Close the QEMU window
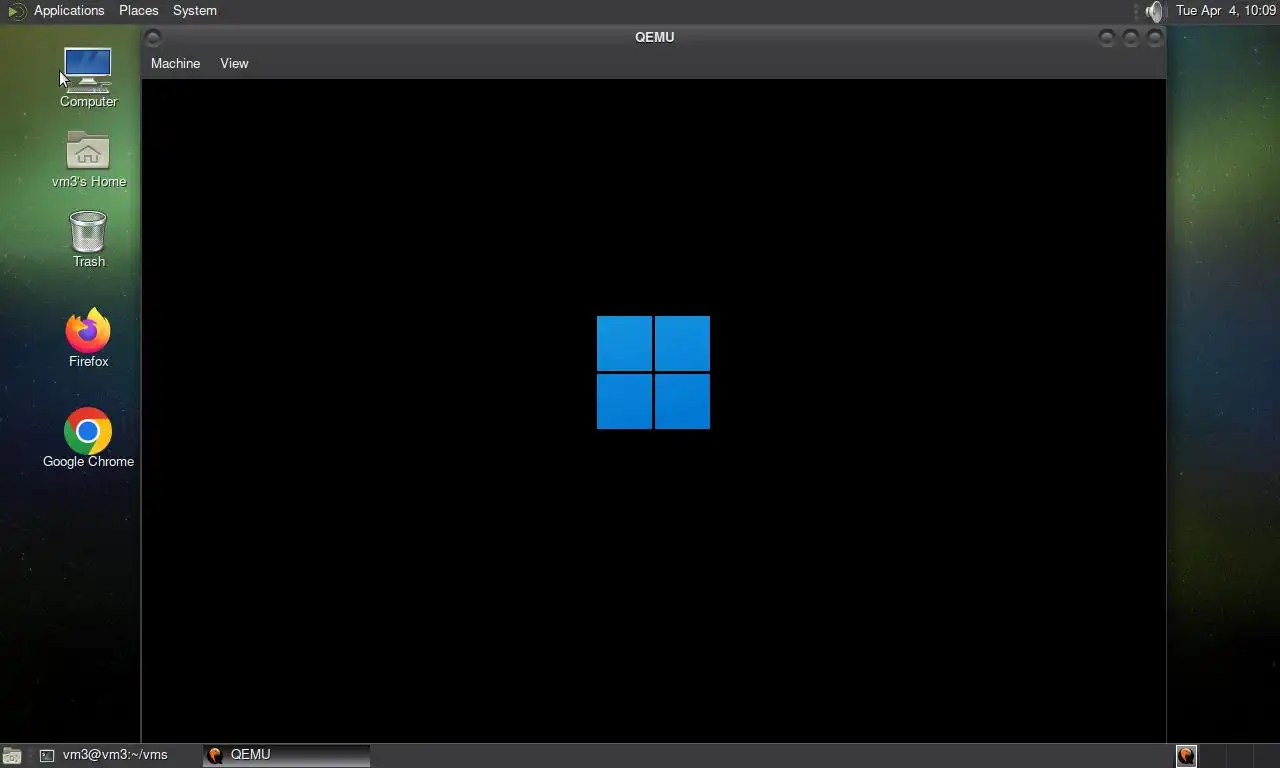Viewport: 1280px width, 768px height. point(1154,38)
